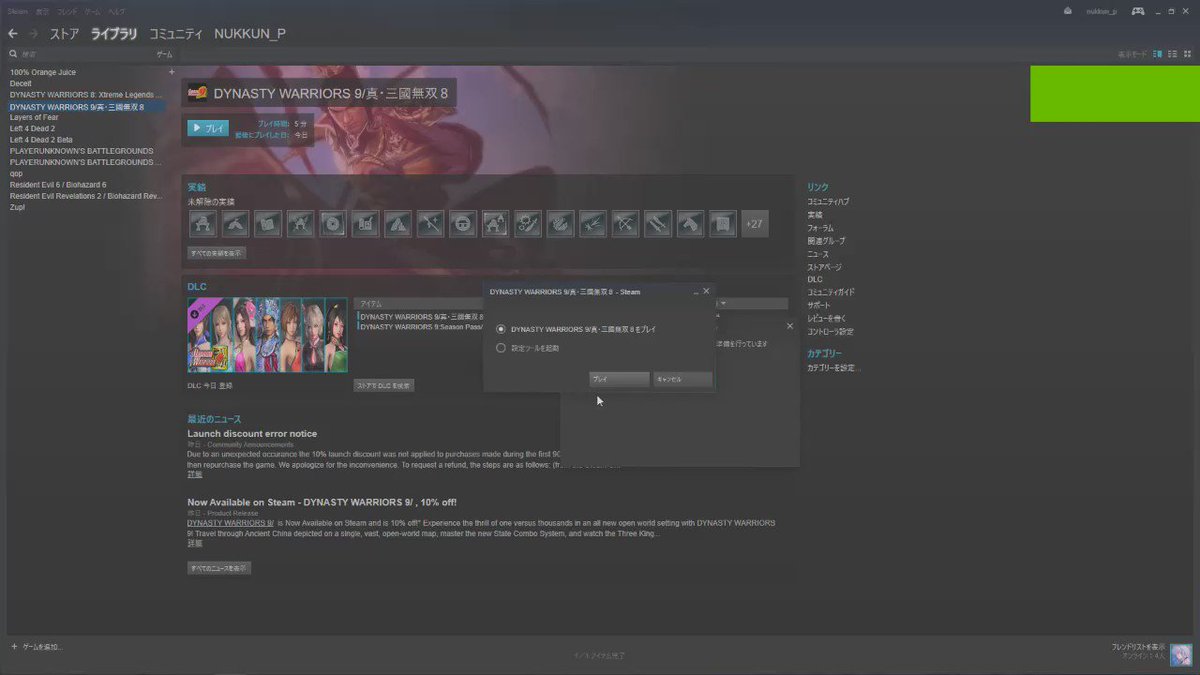Click the find DLC in store button
Image resolution: width=1200 pixels, height=675 pixels.
pos(384,385)
